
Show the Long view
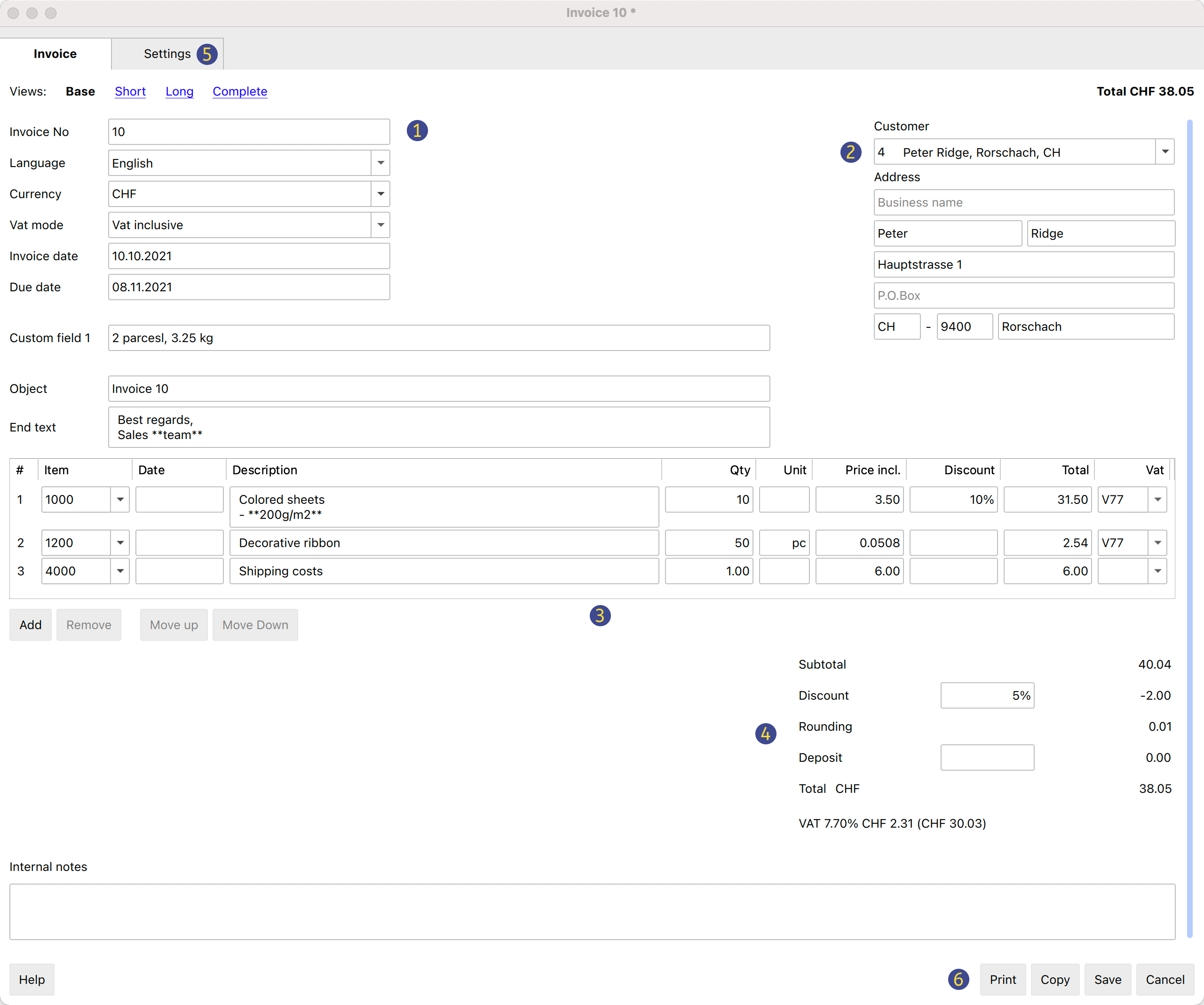[180, 92]
